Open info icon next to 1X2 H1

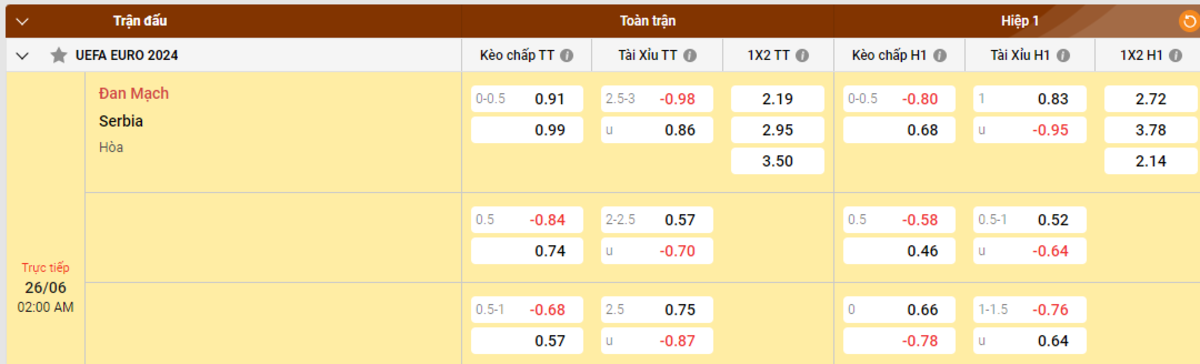click(x=1174, y=56)
